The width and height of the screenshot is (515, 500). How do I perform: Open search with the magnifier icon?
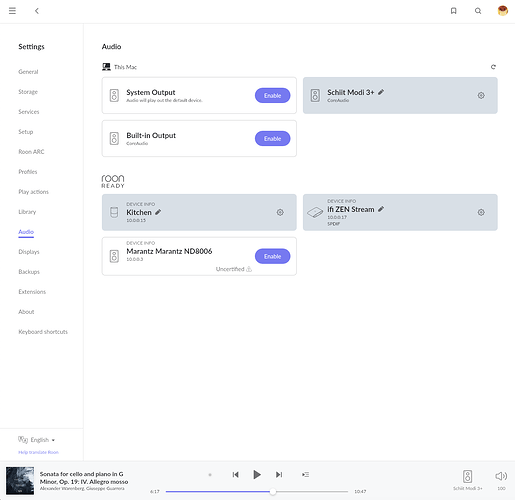point(478,11)
